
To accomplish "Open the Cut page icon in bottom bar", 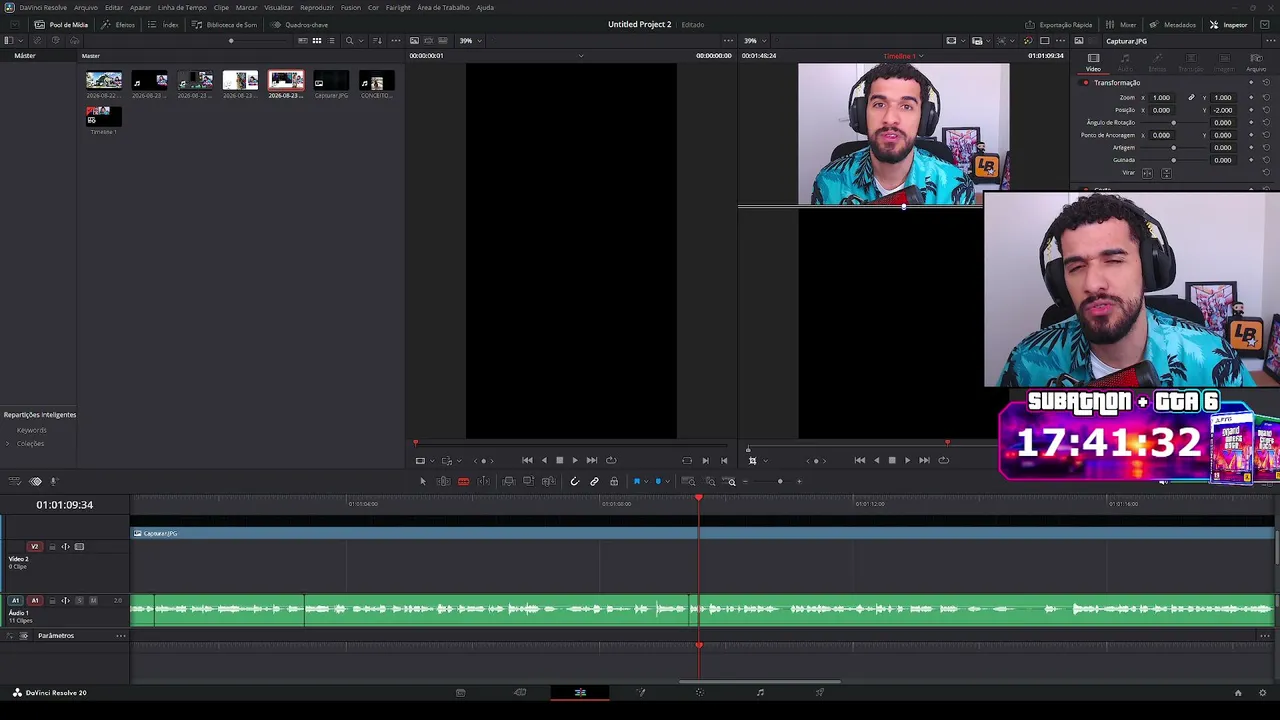I will tap(520, 692).
